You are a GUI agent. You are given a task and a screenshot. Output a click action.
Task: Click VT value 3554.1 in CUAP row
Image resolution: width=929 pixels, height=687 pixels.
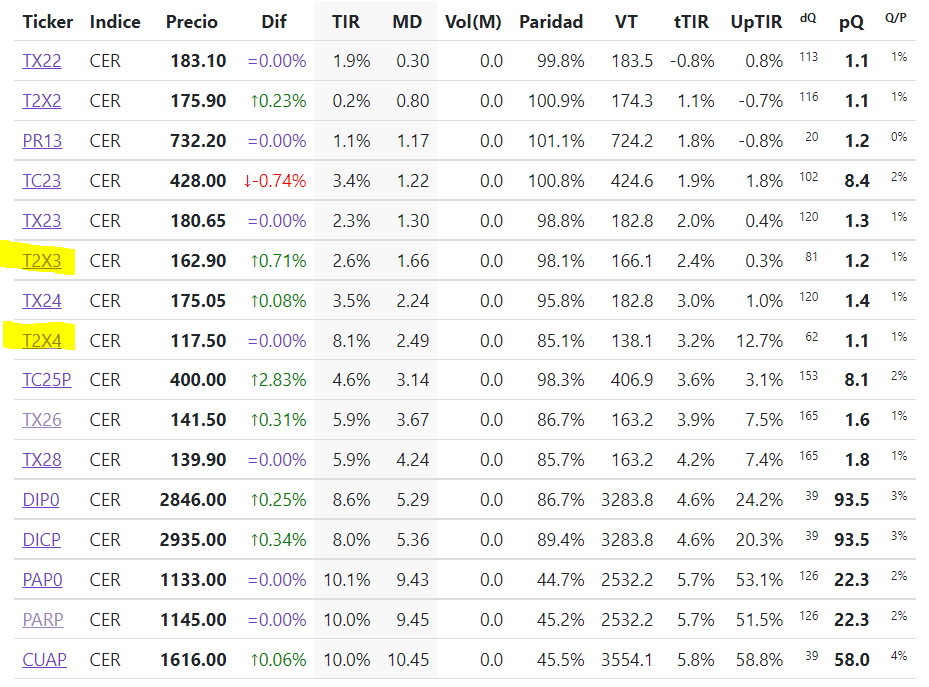(x=627, y=659)
